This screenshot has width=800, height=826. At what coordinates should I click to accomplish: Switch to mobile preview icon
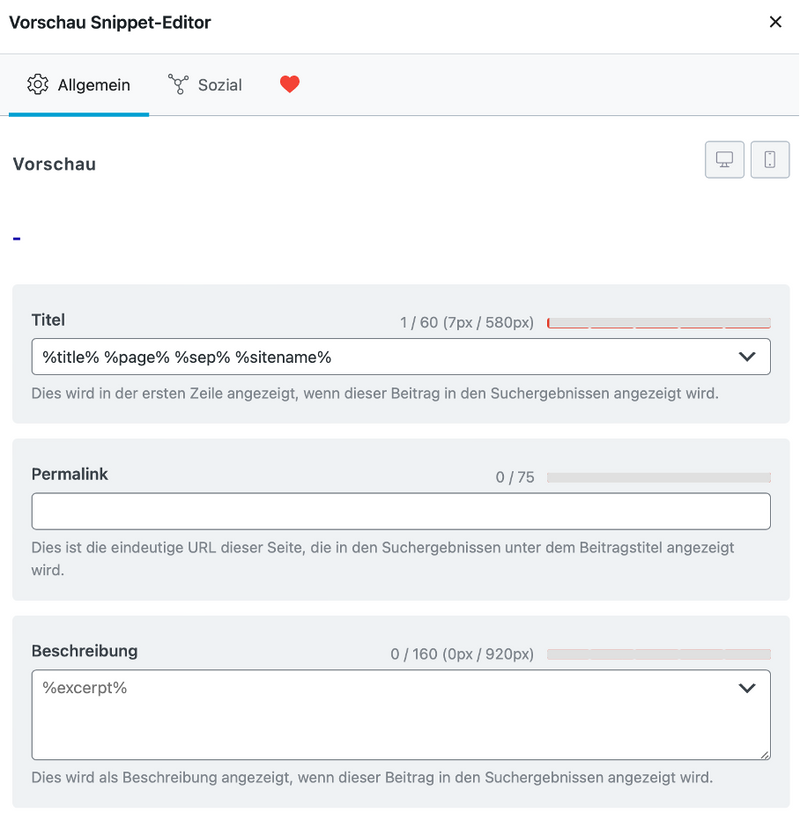769,160
